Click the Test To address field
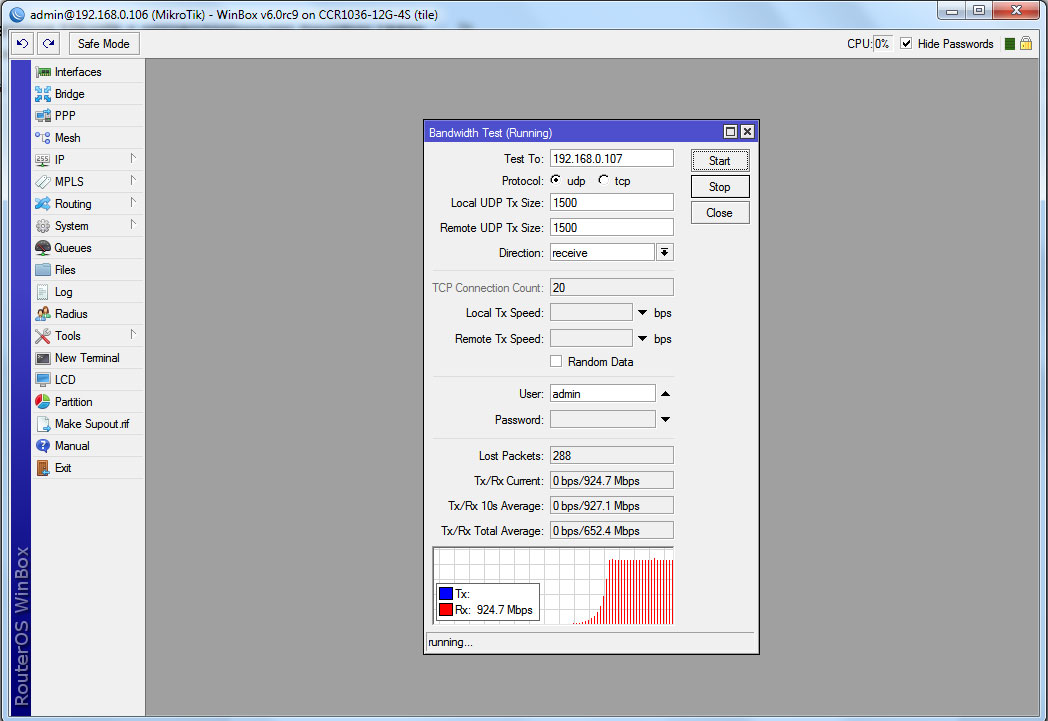Image resolution: width=1048 pixels, height=721 pixels. click(611, 159)
